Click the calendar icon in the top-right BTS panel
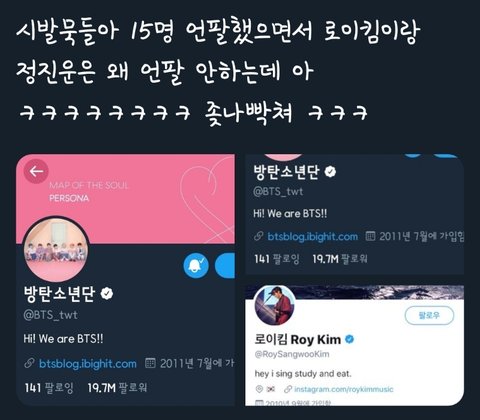 [x=370, y=236]
